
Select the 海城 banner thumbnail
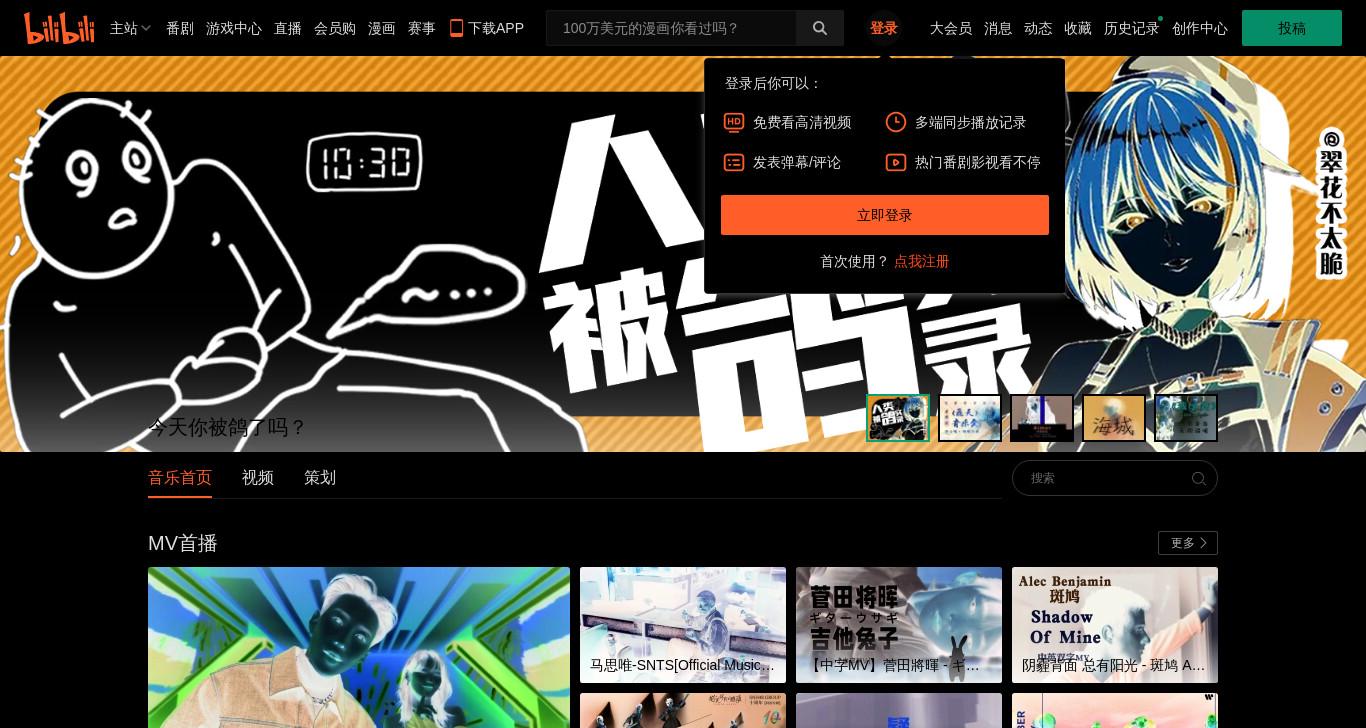pos(1114,418)
